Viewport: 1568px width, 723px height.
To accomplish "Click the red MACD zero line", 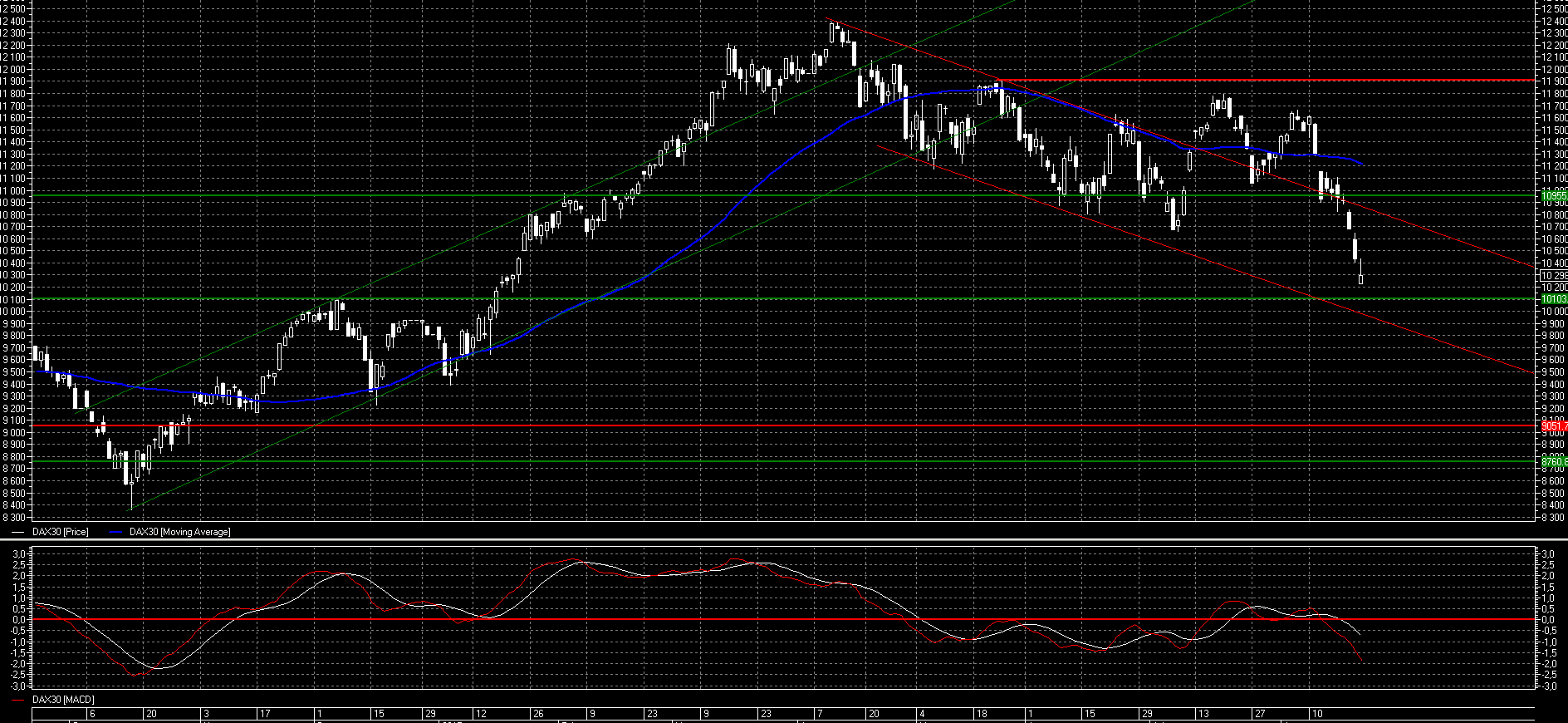I will click(x=747, y=619).
